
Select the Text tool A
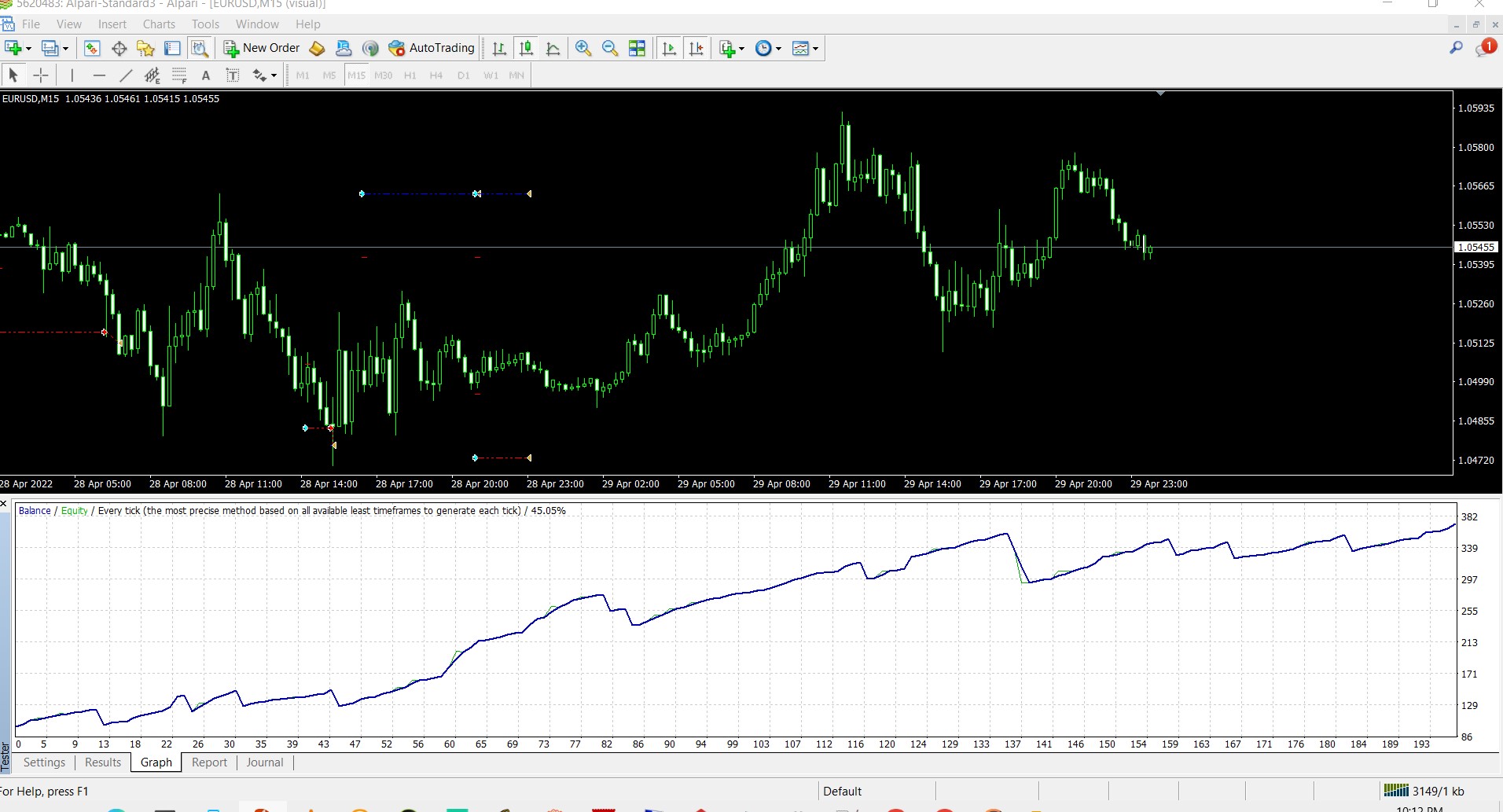click(206, 75)
